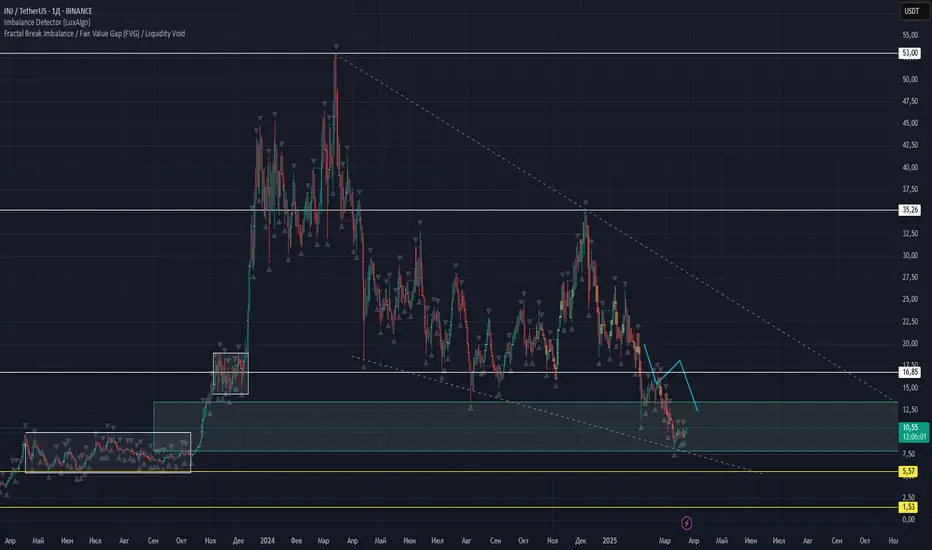
Task: Click the fractal marker atop the March 2024 peak
Action: pos(336,47)
